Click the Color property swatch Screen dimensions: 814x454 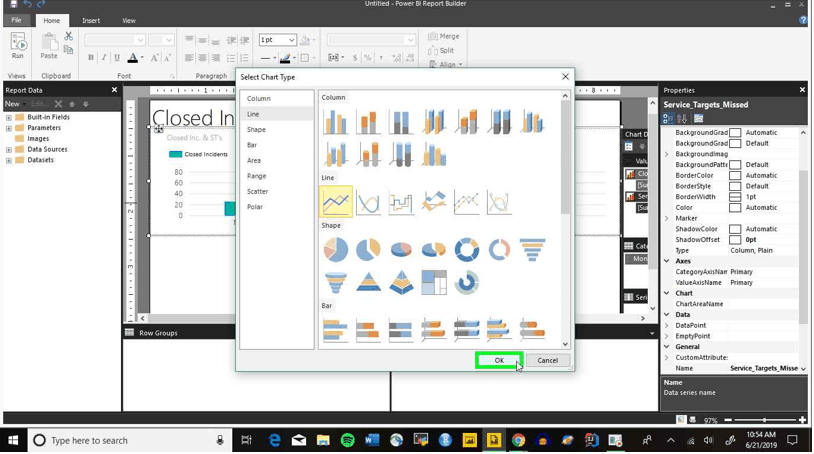click(x=735, y=208)
